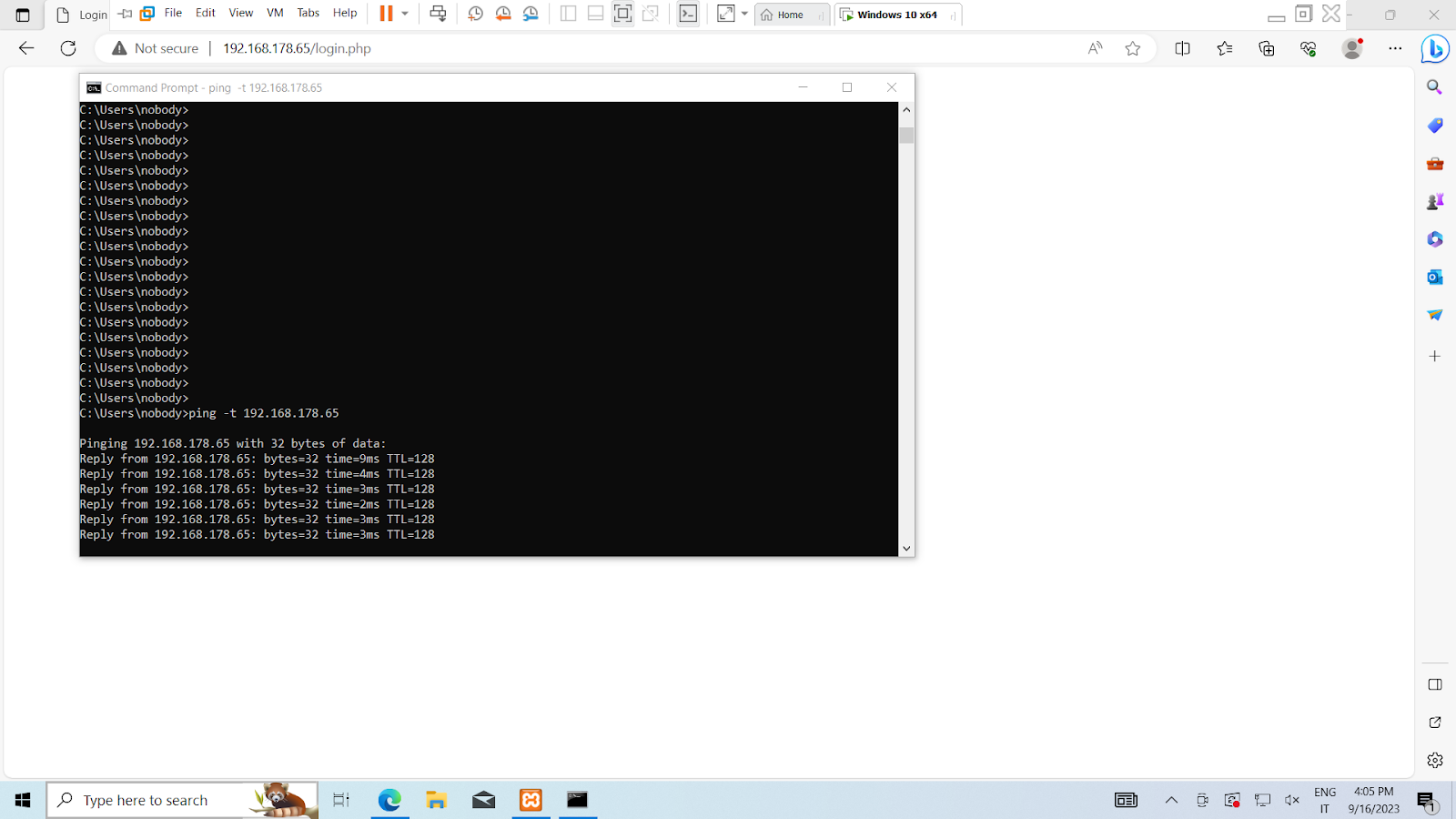
Task: Show hidden tray icons chevron
Action: (1171, 800)
